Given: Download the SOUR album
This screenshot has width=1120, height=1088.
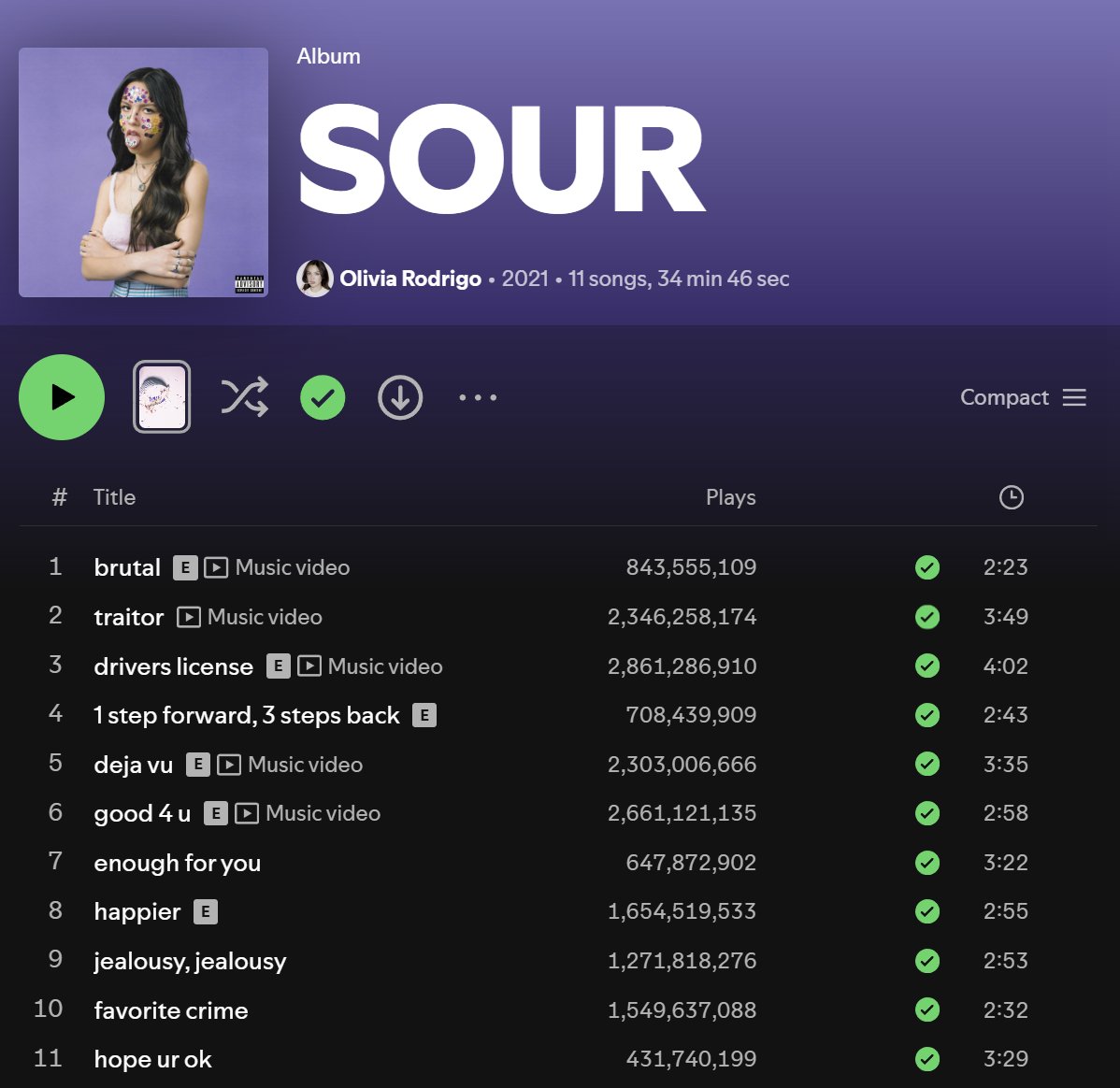Looking at the screenshot, I should (400, 397).
